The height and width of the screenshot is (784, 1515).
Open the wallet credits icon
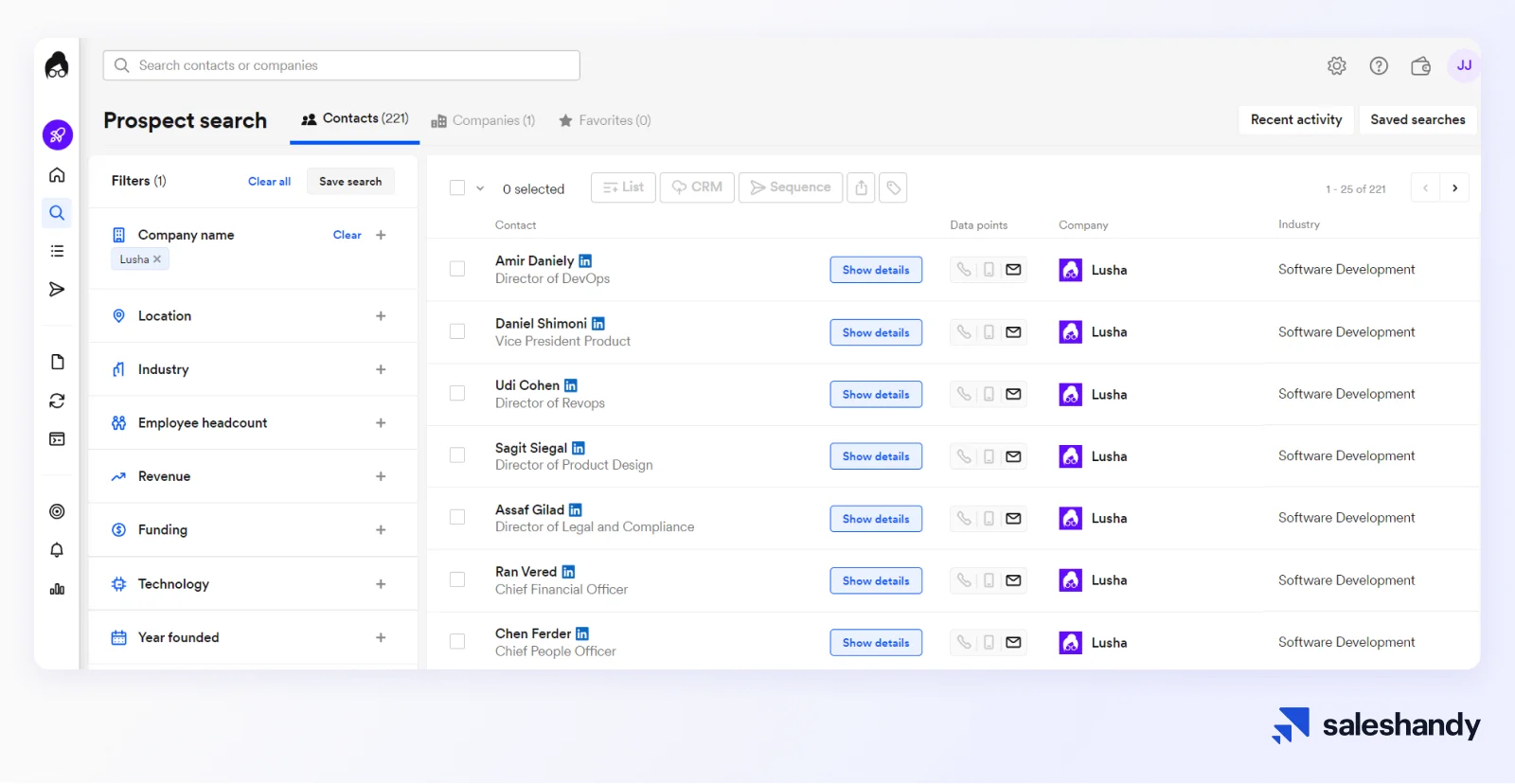pos(1420,65)
